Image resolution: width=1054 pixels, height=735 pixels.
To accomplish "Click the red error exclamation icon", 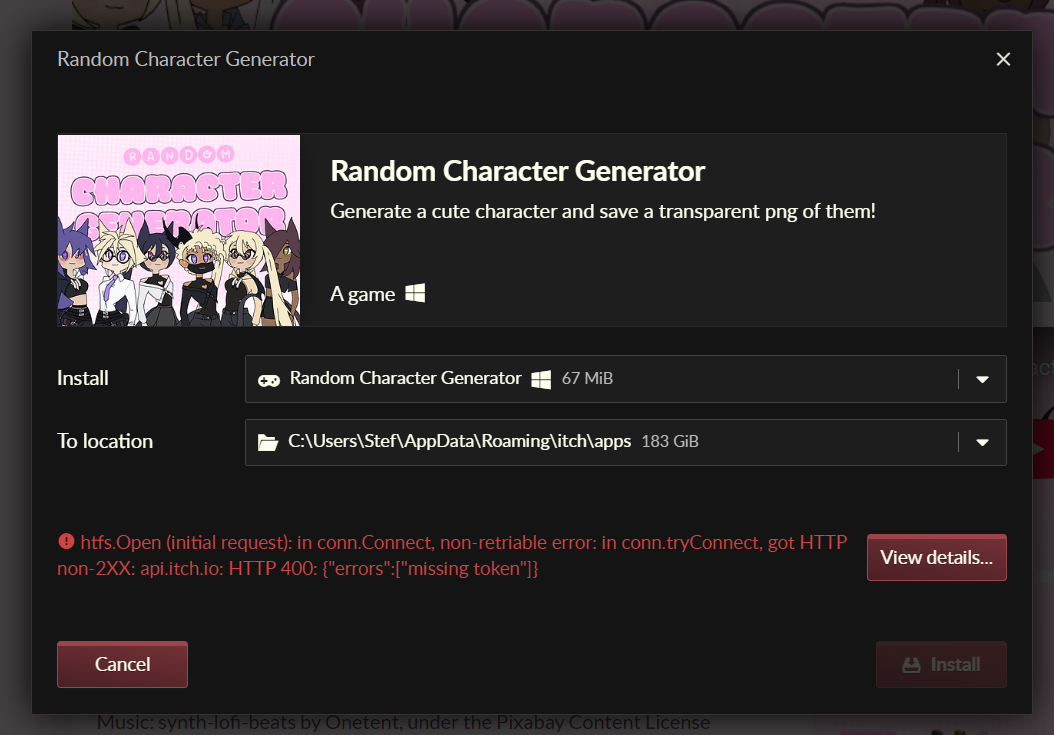I will pyautogui.click(x=66, y=541).
